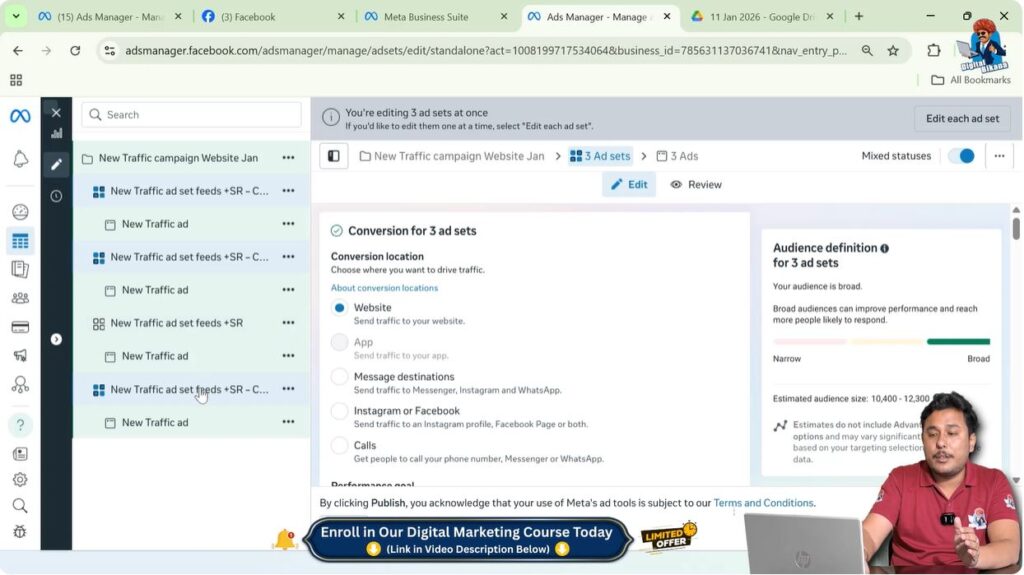Image resolution: width=1024 pixels, height=575 pixels.
Task: Open the tab search dropdown chevron
Action: point(16,16)
